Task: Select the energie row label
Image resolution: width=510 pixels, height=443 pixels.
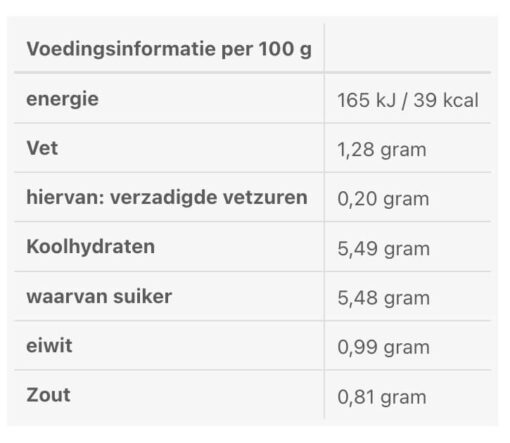Action: point(62,99)
